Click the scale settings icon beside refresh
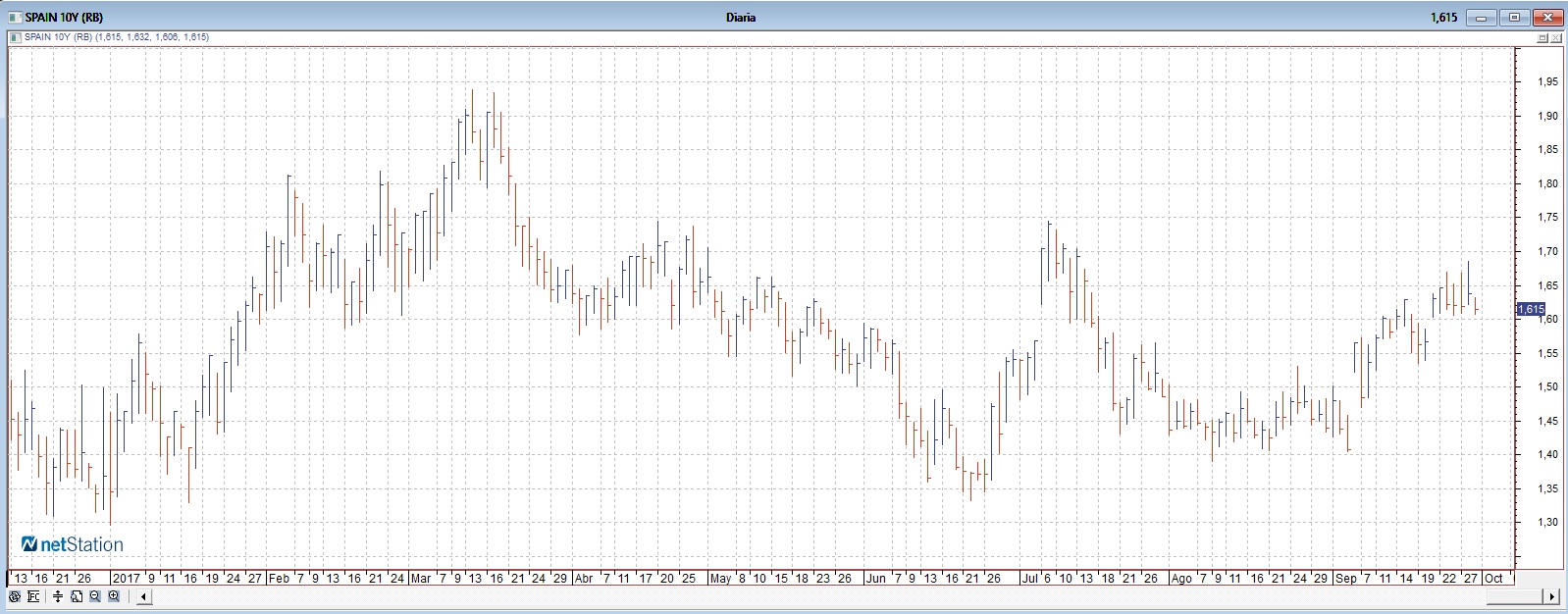The height and width of the screenshot is (614, 1568). point(33,596)
